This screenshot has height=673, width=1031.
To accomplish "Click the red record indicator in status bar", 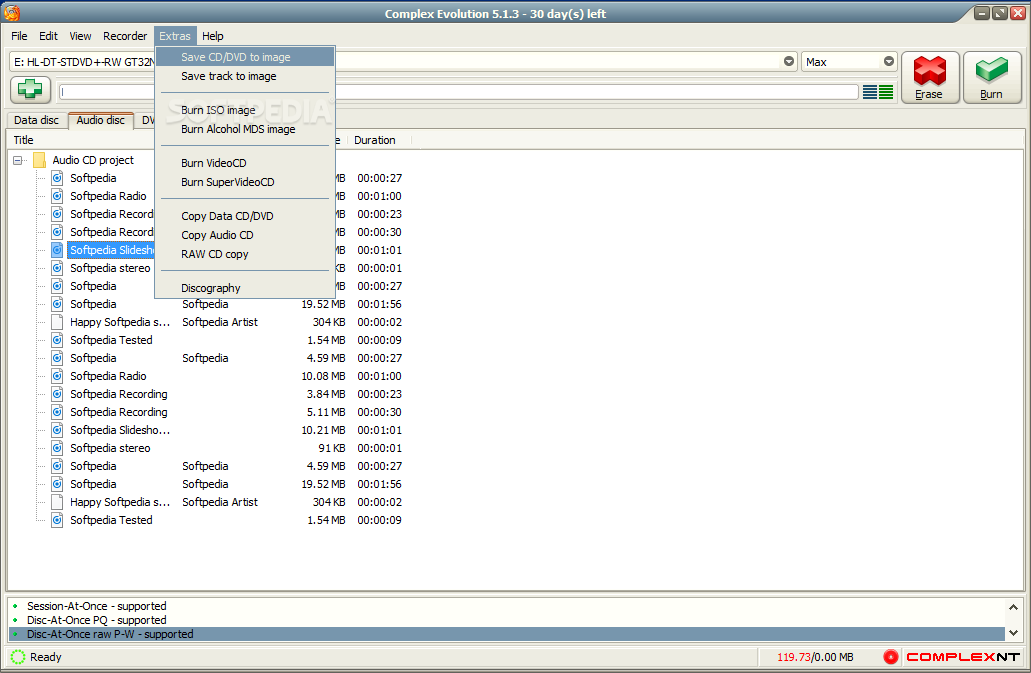I will tap(890, 656).
